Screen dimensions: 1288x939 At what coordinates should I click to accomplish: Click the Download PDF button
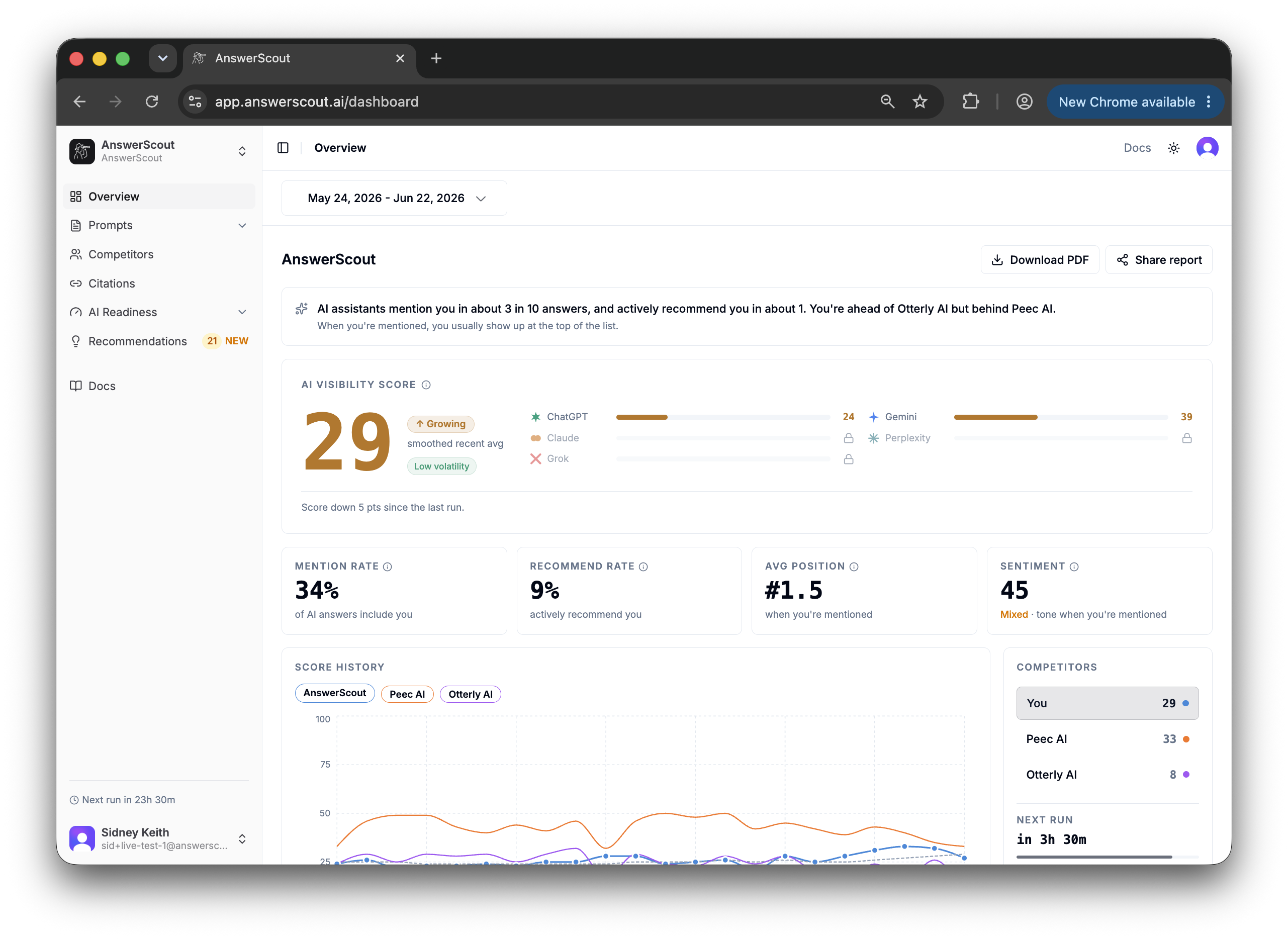click(x=1040, y=260)
